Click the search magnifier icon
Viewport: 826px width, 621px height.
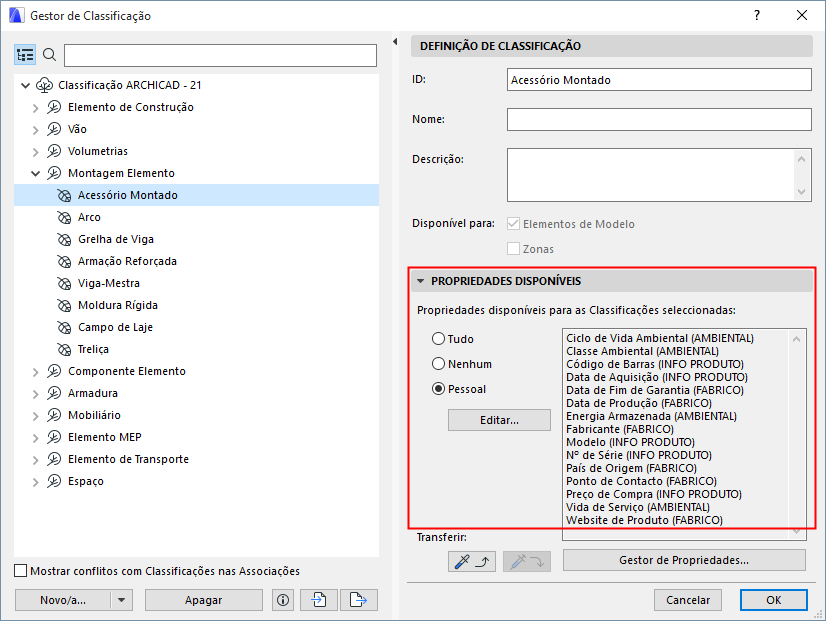50,55
